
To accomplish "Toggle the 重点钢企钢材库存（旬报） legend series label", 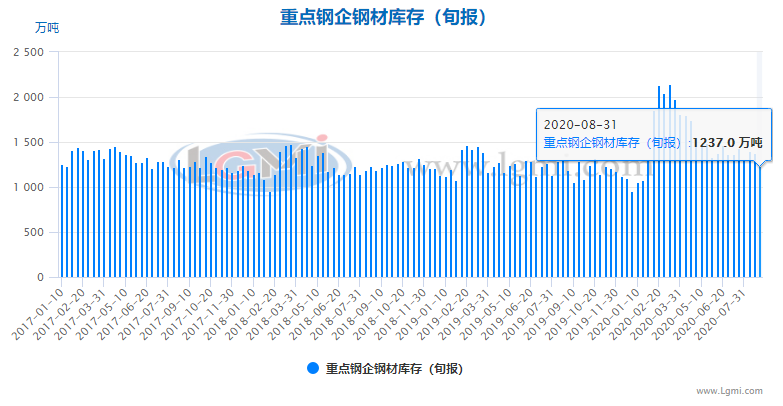I will coord(394,369).
